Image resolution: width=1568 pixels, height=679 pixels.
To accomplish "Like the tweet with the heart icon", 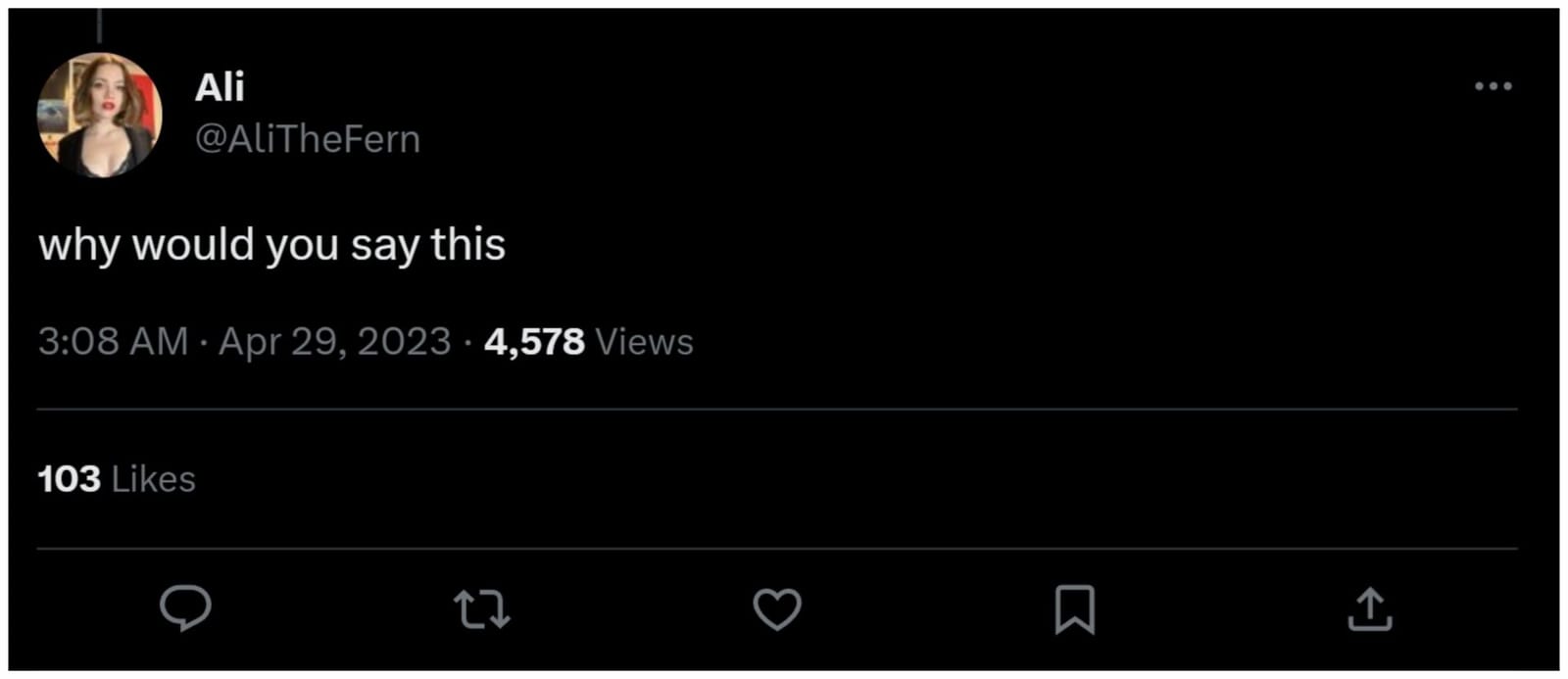I will point(777,608).
